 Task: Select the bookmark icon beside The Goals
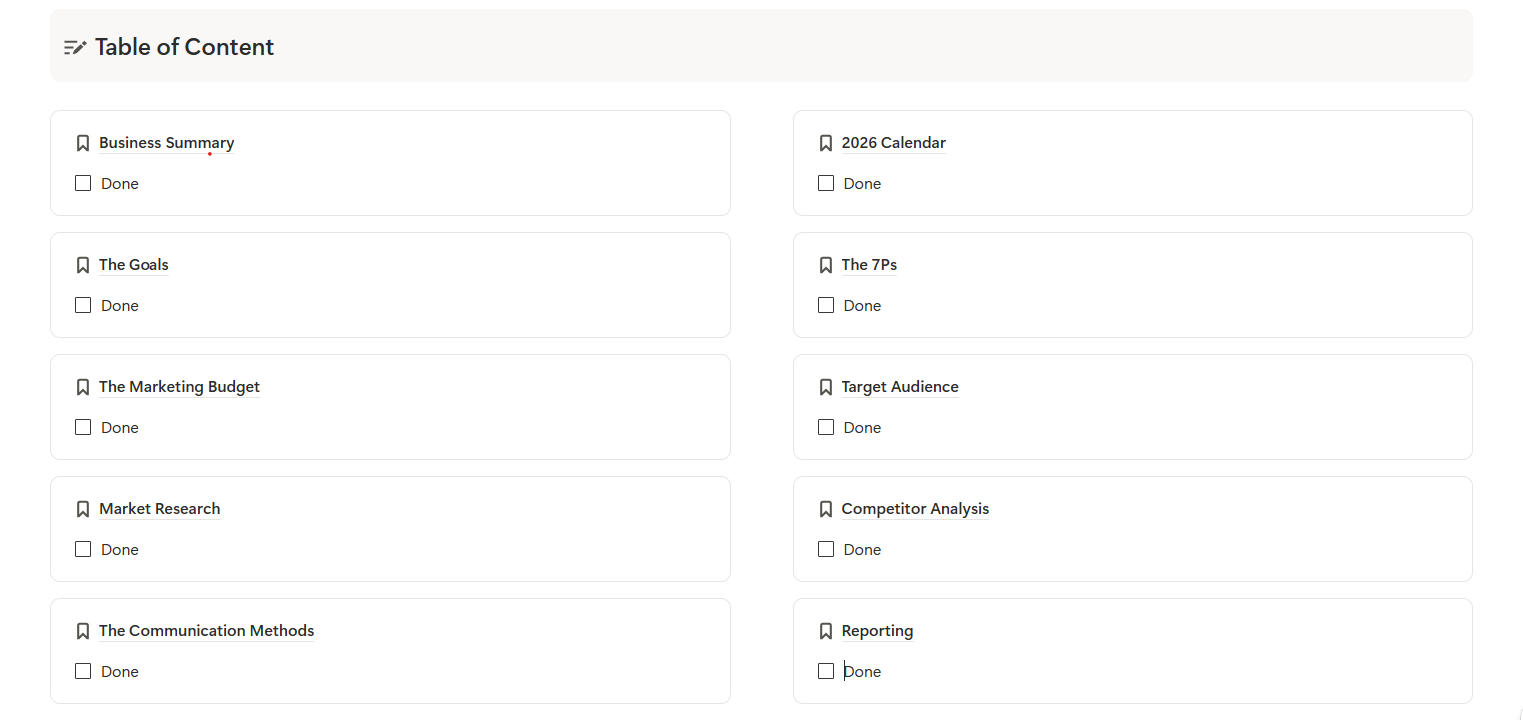click(83, 265)
